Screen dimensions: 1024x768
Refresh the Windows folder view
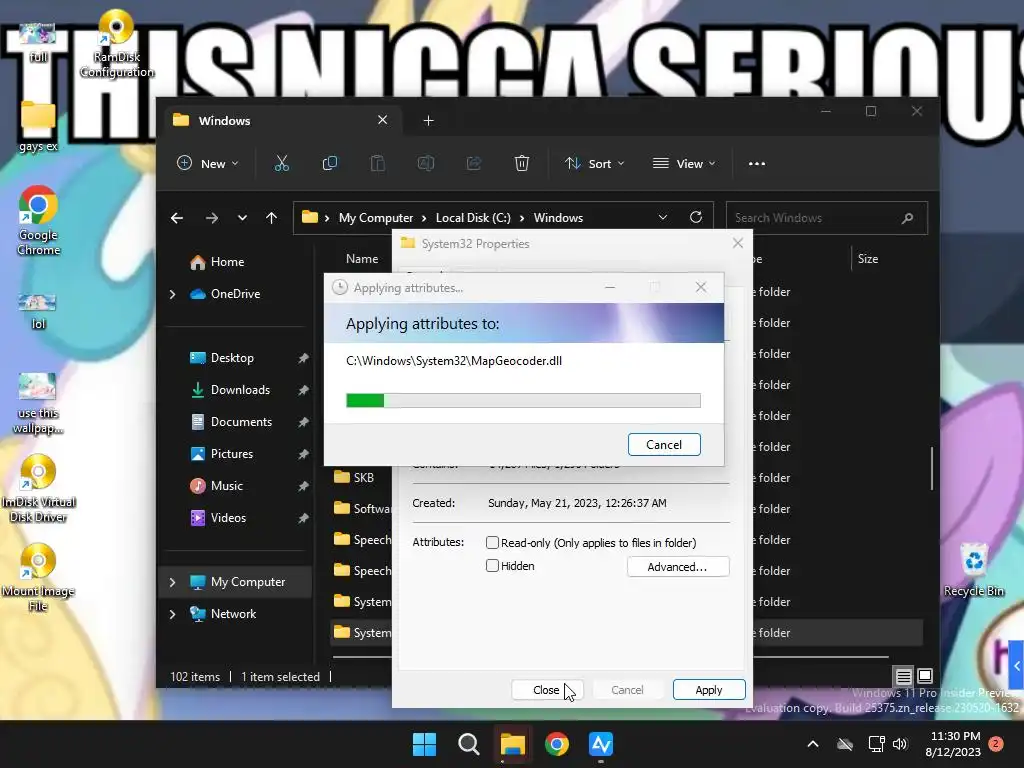[696, 217]
